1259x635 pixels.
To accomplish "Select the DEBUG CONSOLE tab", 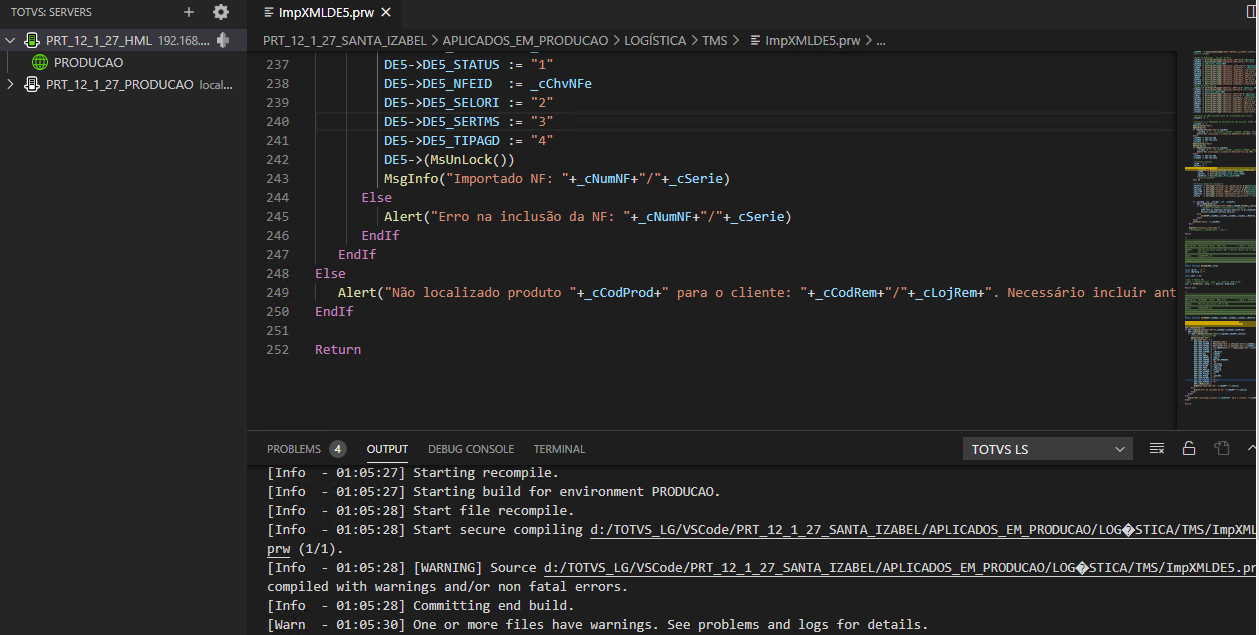I will (x=470, y=448).
